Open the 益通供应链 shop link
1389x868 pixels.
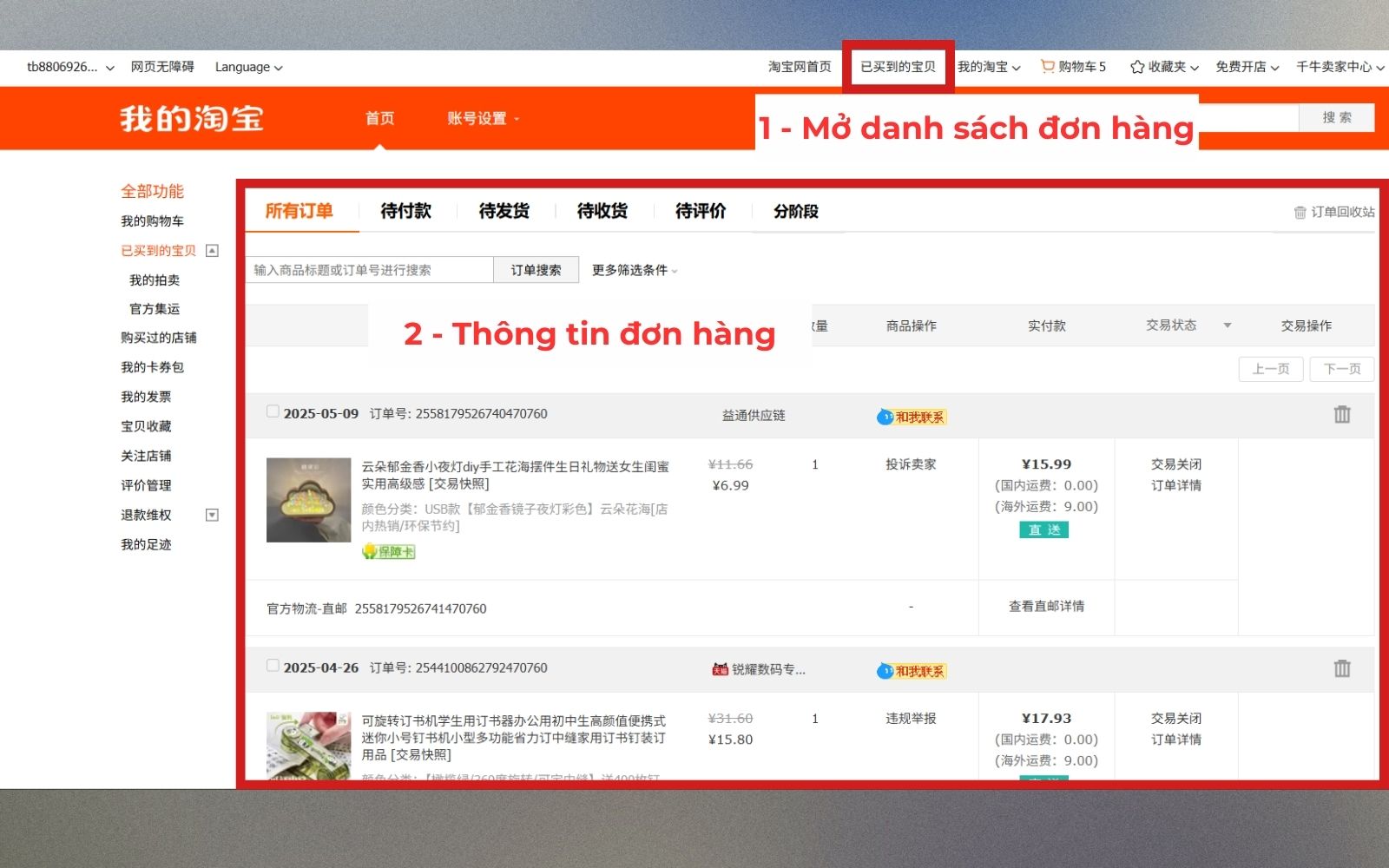tap(754, 415)
